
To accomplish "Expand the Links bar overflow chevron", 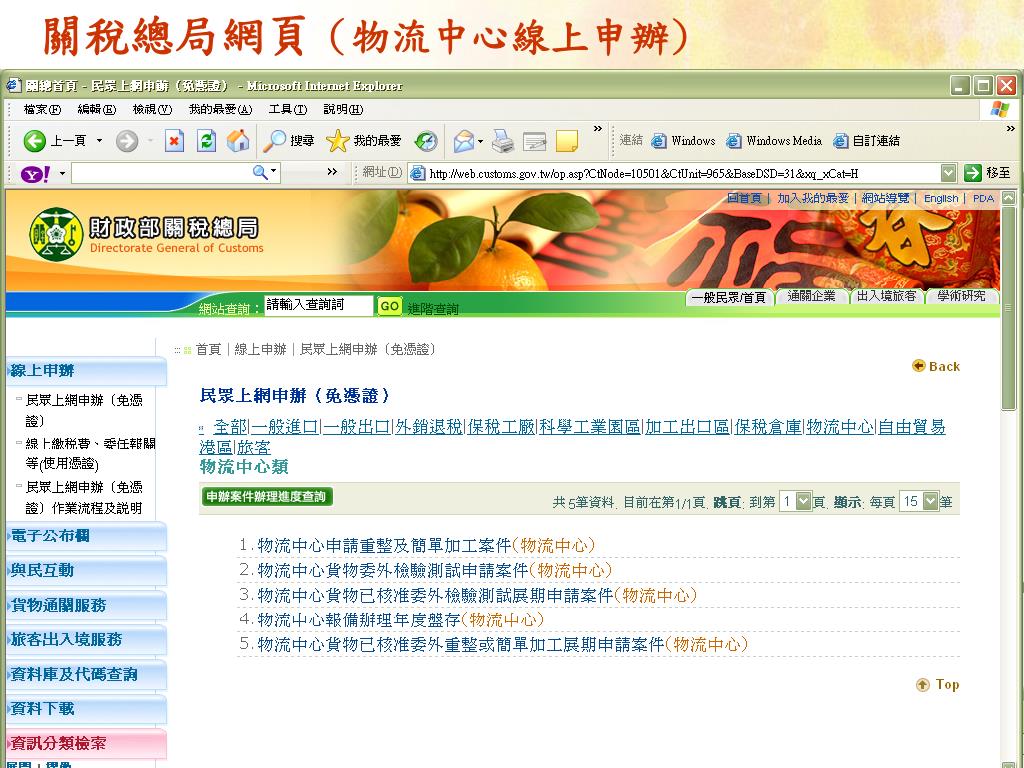I will tap(1010, 129).
